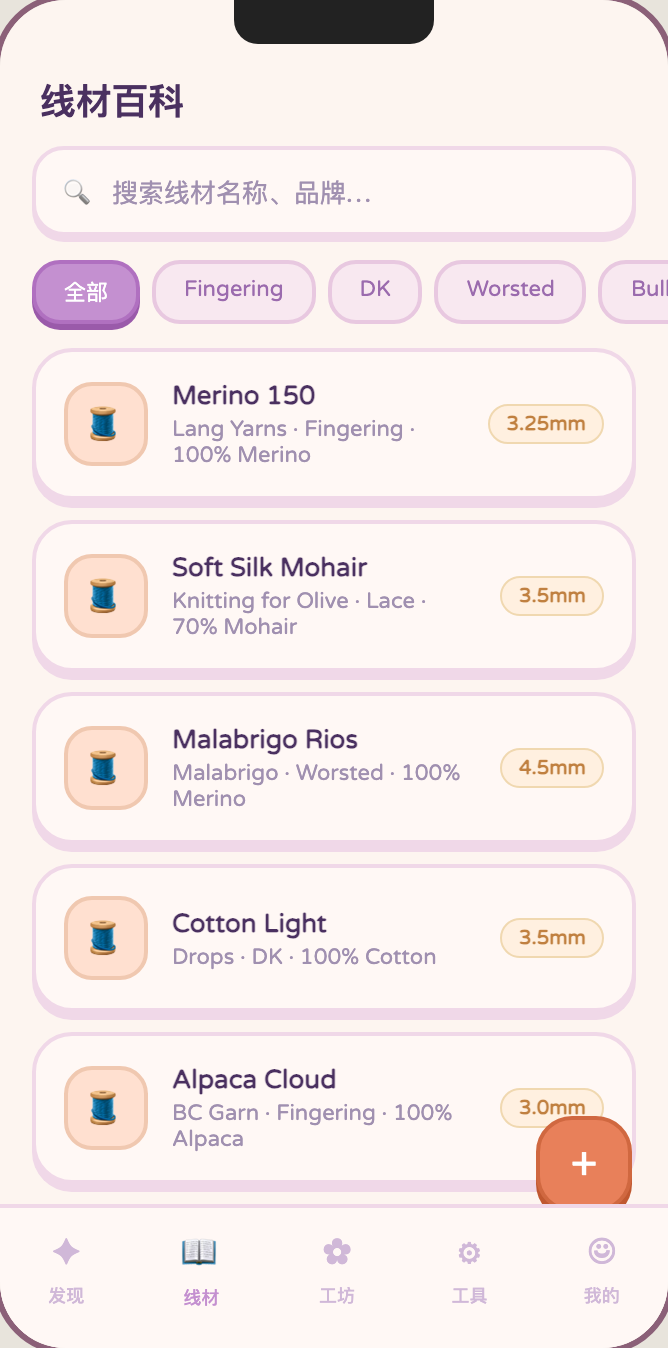Tap the Alpaca Cloud spool icon
The image size is (668, 1348).
(x=105, y=1108)
